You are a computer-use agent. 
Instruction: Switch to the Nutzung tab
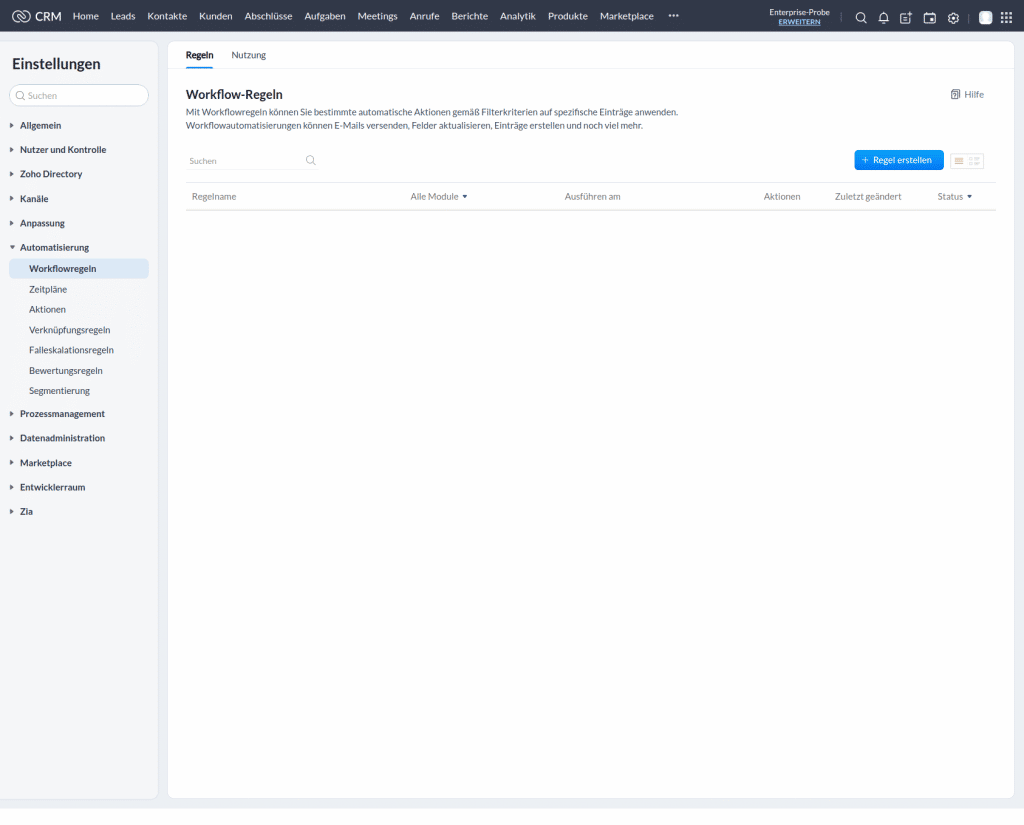coord(248,55)
